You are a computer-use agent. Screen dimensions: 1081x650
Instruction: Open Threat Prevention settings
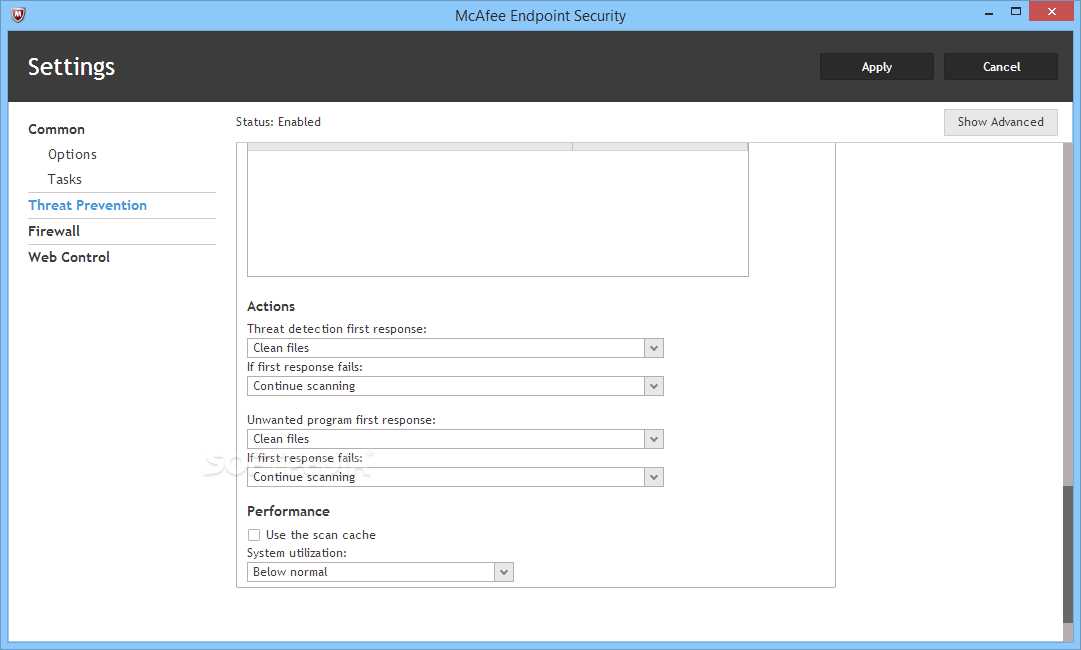88,205
